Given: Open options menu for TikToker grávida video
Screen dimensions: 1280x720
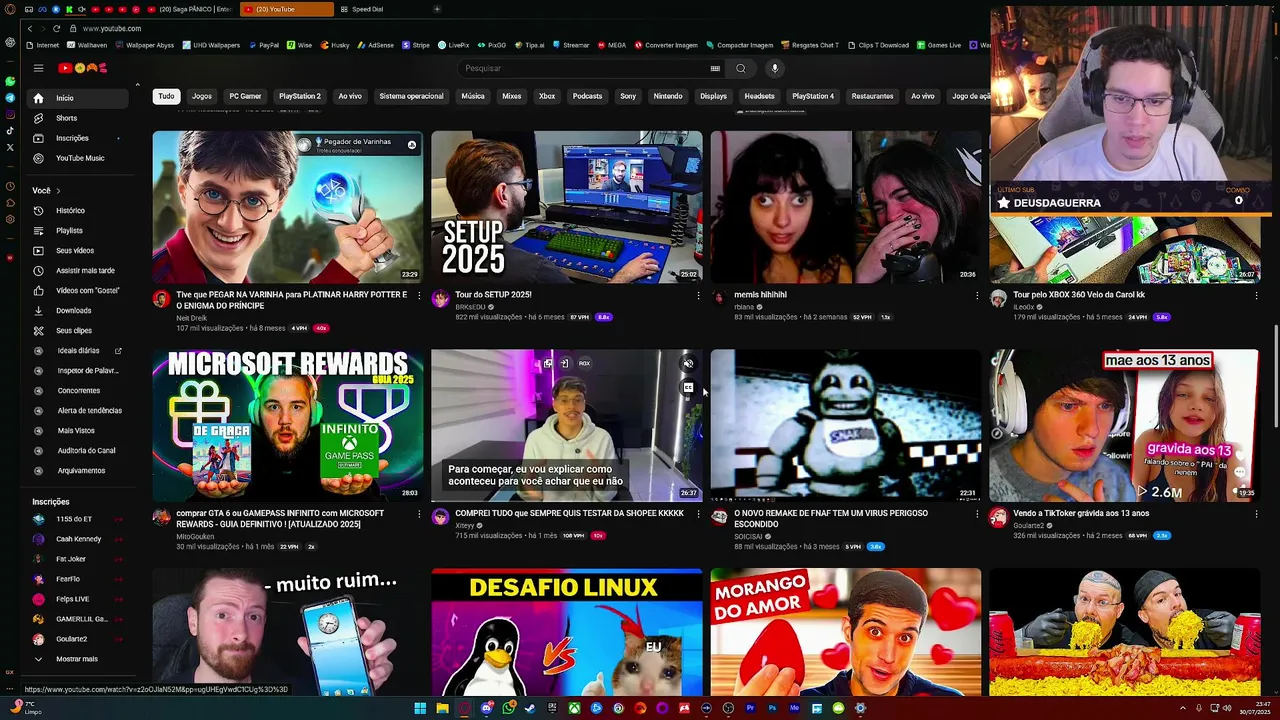Looking at the screenshot, I should [x=1256, y=514].
